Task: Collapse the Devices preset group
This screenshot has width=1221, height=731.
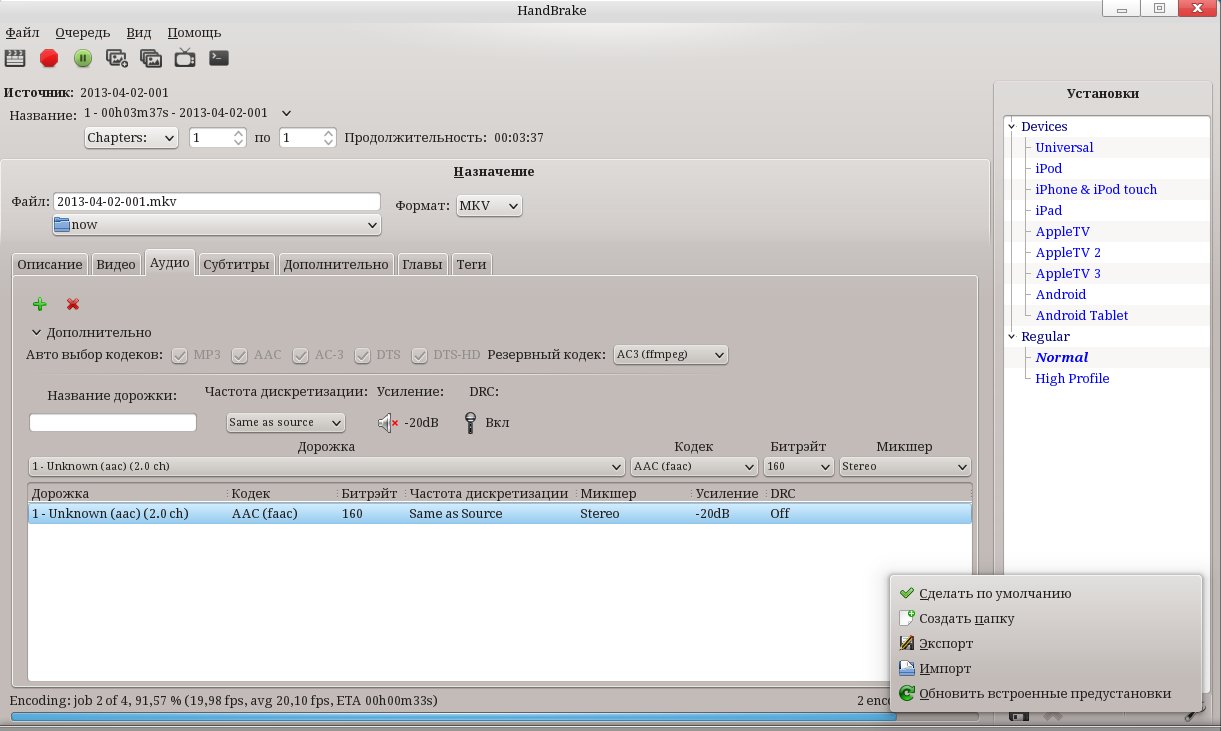Action: (1012, 126)
